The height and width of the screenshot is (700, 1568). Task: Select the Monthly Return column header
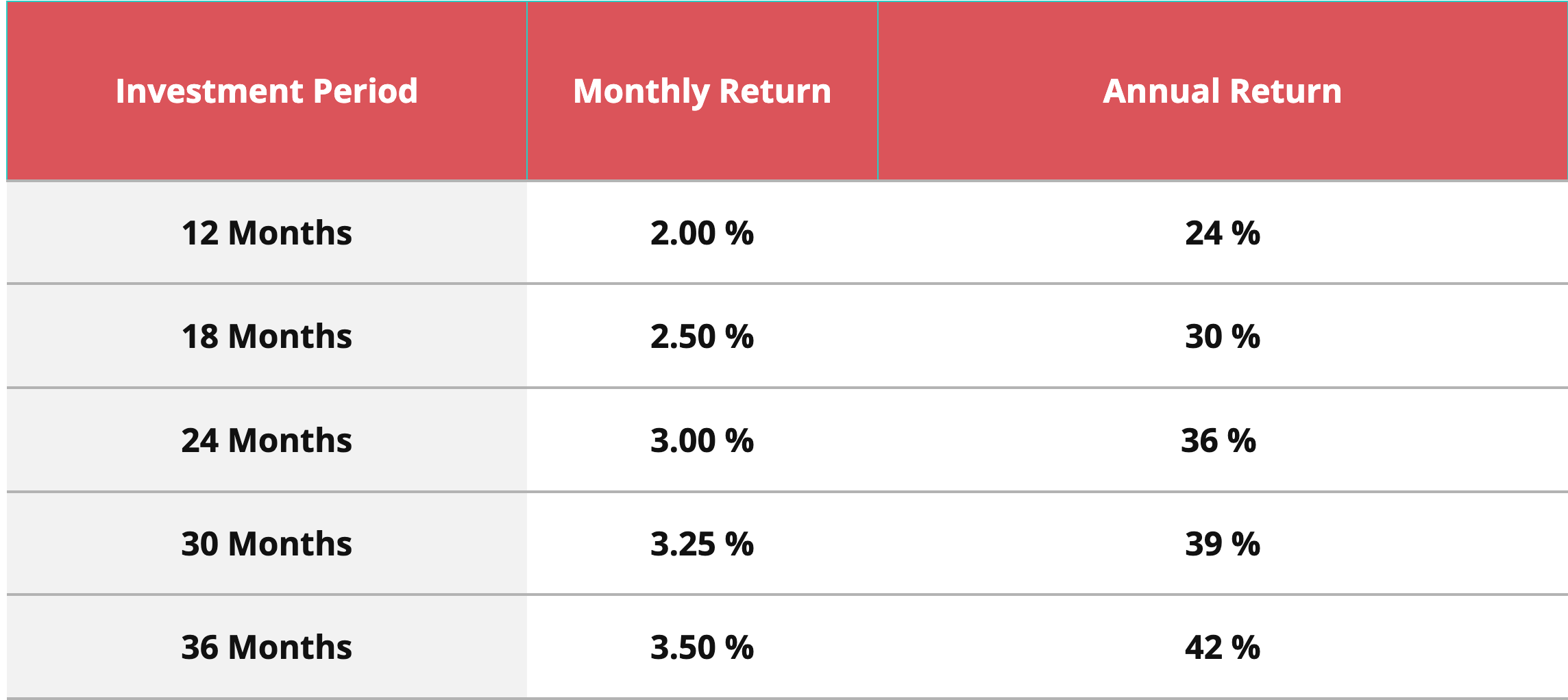(702, 91)
